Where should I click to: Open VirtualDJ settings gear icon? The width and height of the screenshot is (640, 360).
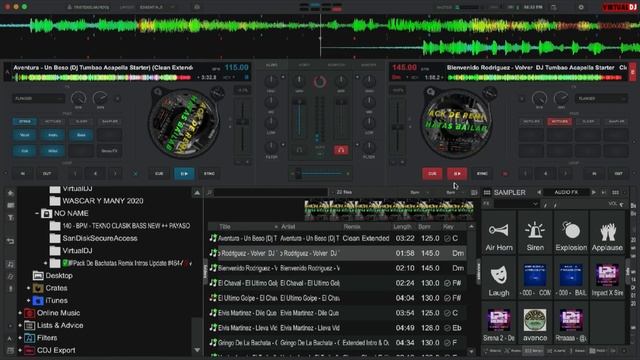(x=581, y=7)
